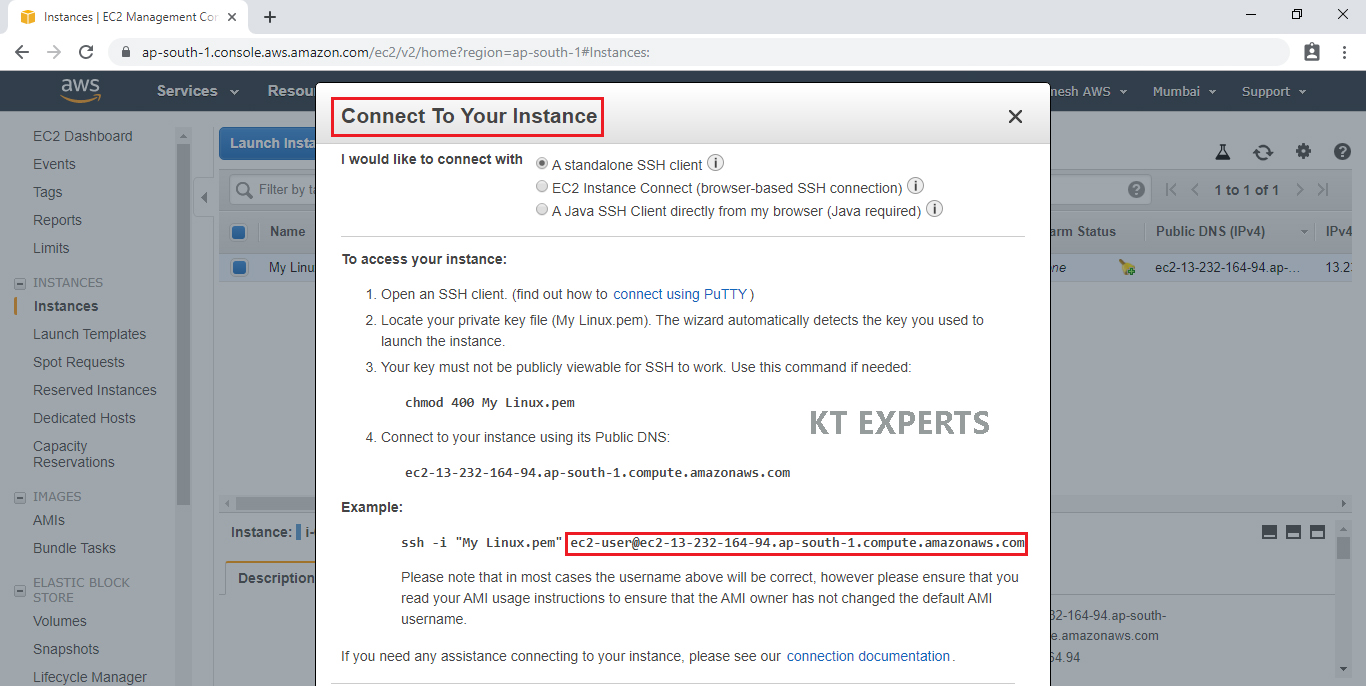Click the Name column header
This screenshot has width=1366, height=686.
coord(287,232)
